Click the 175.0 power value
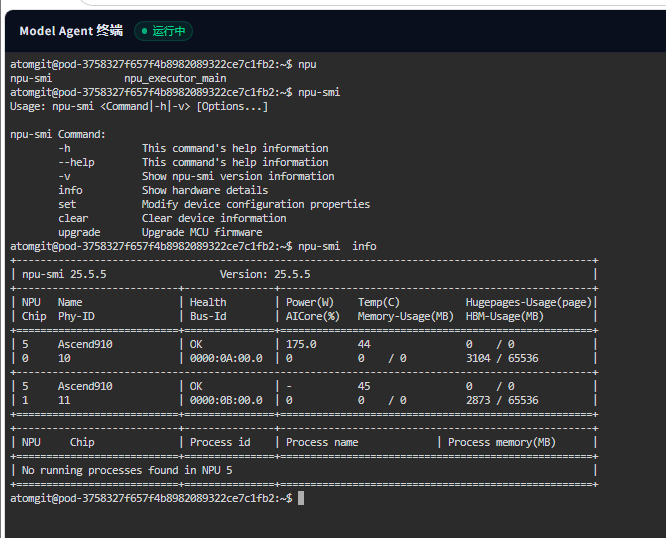 [301, 344]
